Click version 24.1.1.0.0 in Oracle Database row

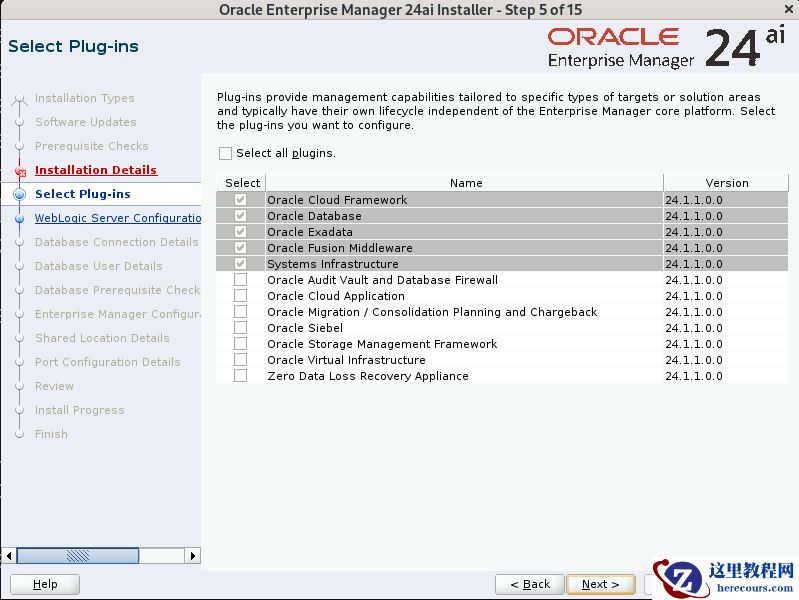pyautogui.click(x=694, y=216)
